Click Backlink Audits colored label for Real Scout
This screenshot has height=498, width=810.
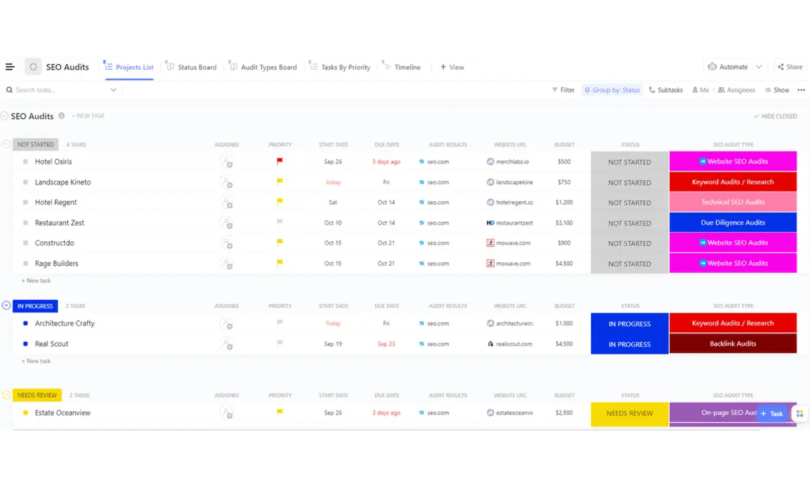[732, 344]
